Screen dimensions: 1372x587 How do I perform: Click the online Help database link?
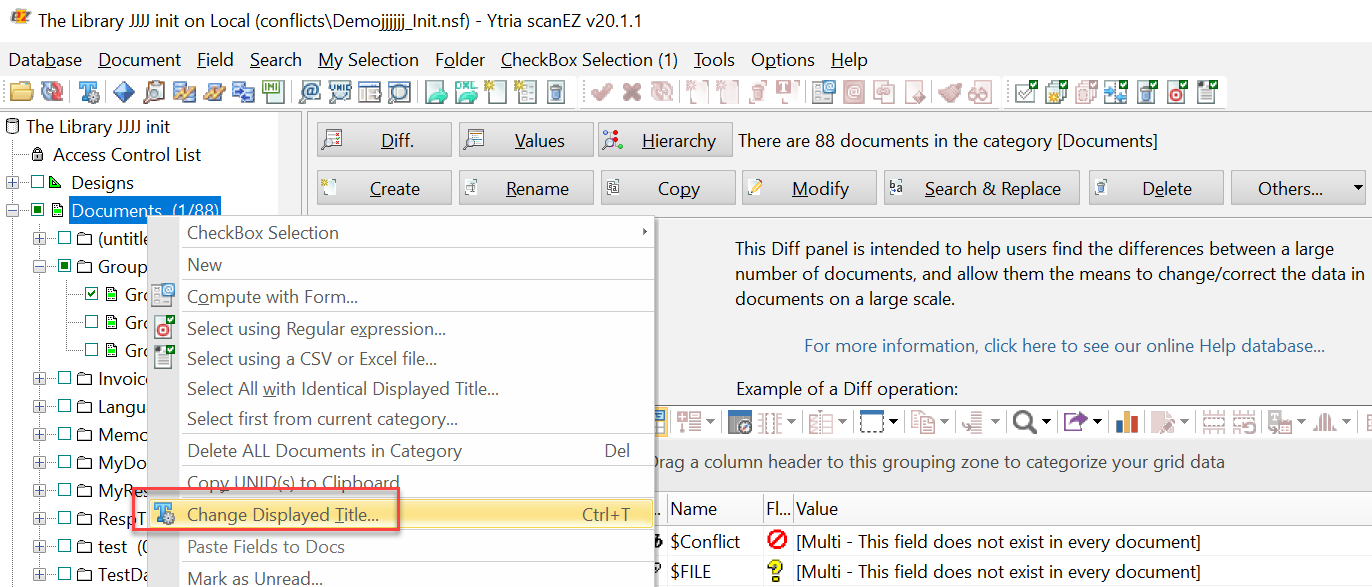1064,346
